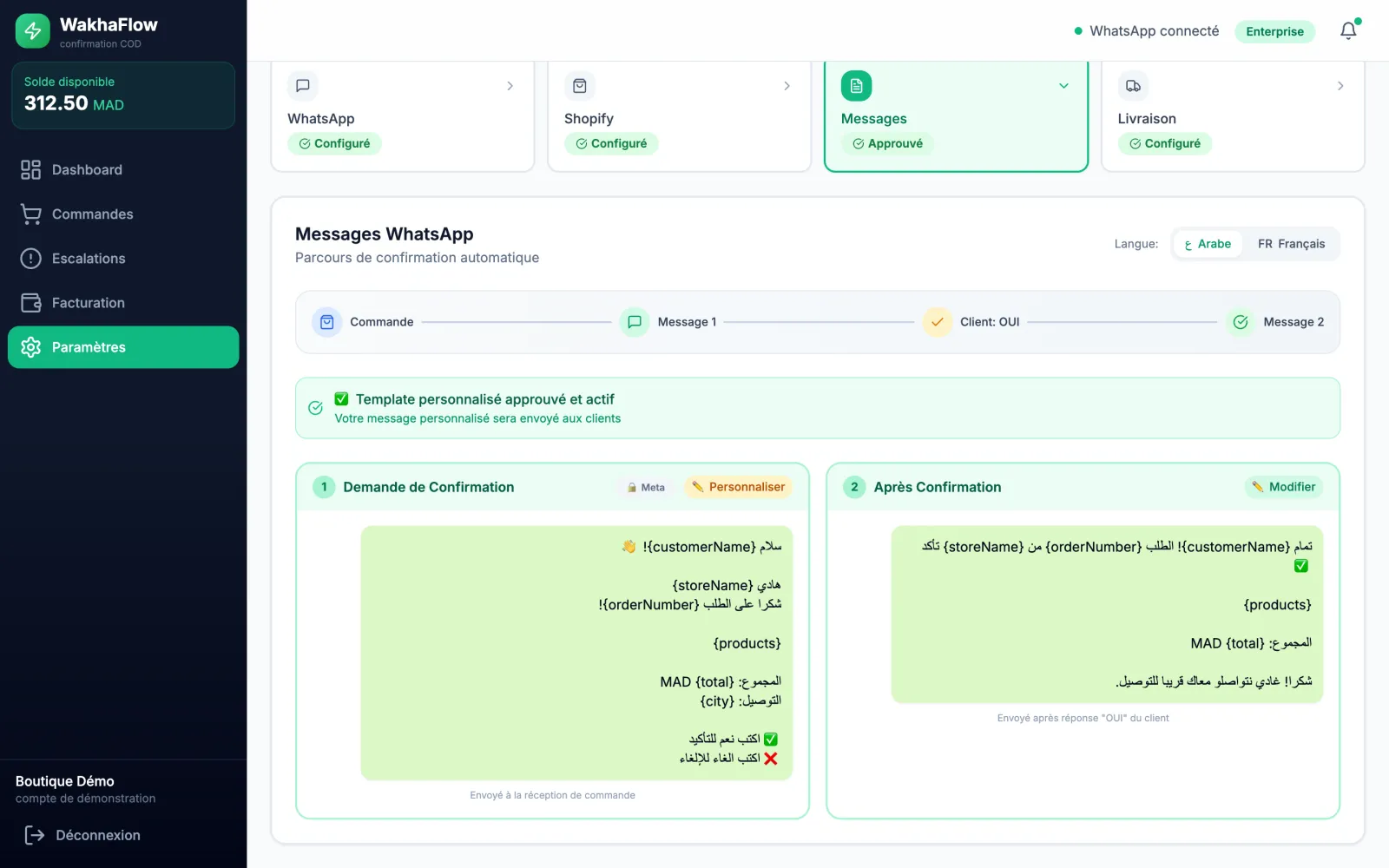Expand the WhatsApp card chevron
This screenshot has width=1389, height=868.
click(510, 86)
